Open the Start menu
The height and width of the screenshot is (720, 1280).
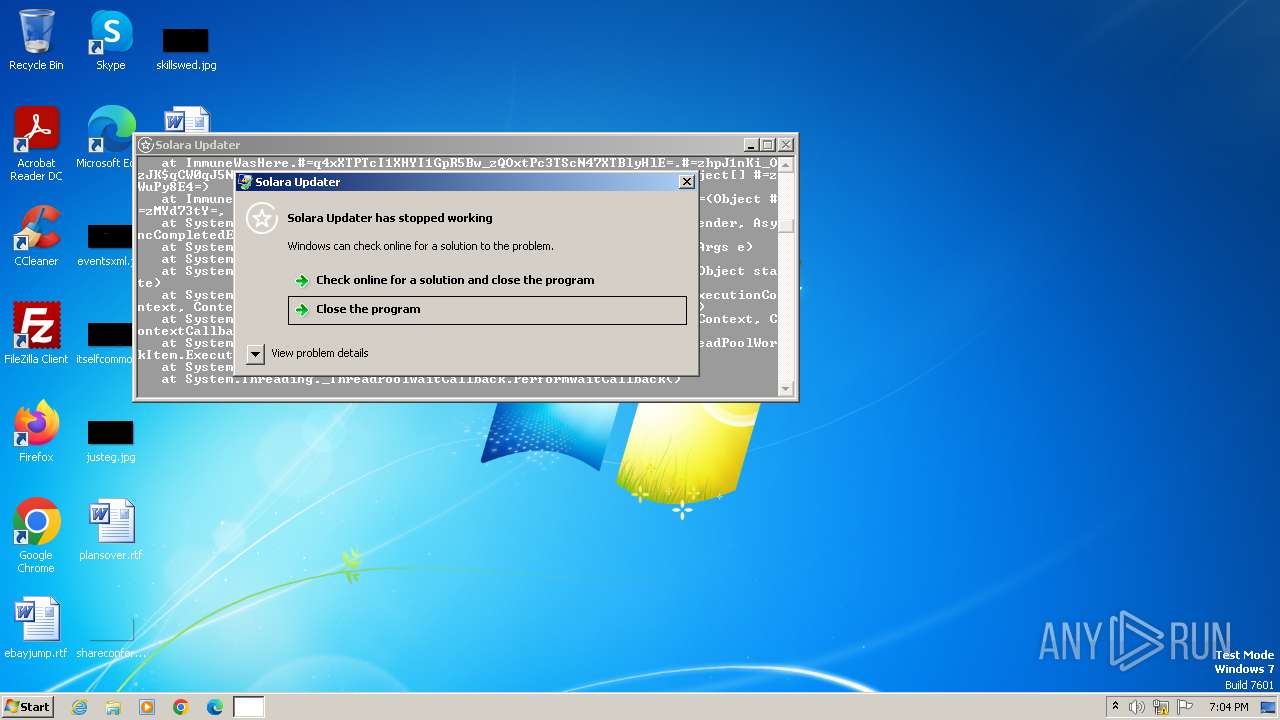pos(28,707)
